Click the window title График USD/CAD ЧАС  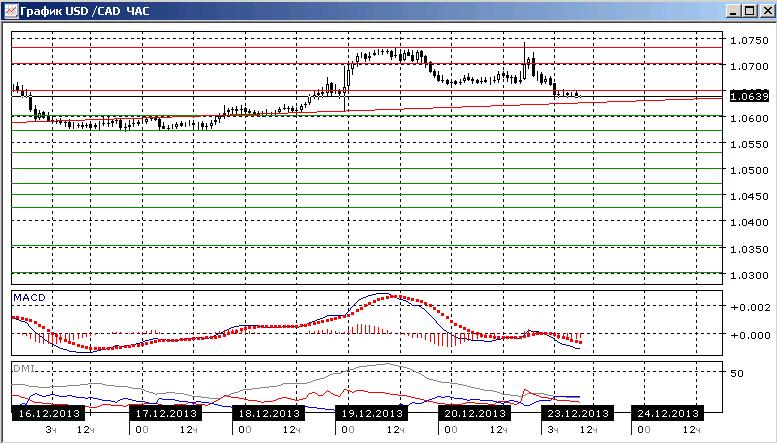click(x=85, y=11)
